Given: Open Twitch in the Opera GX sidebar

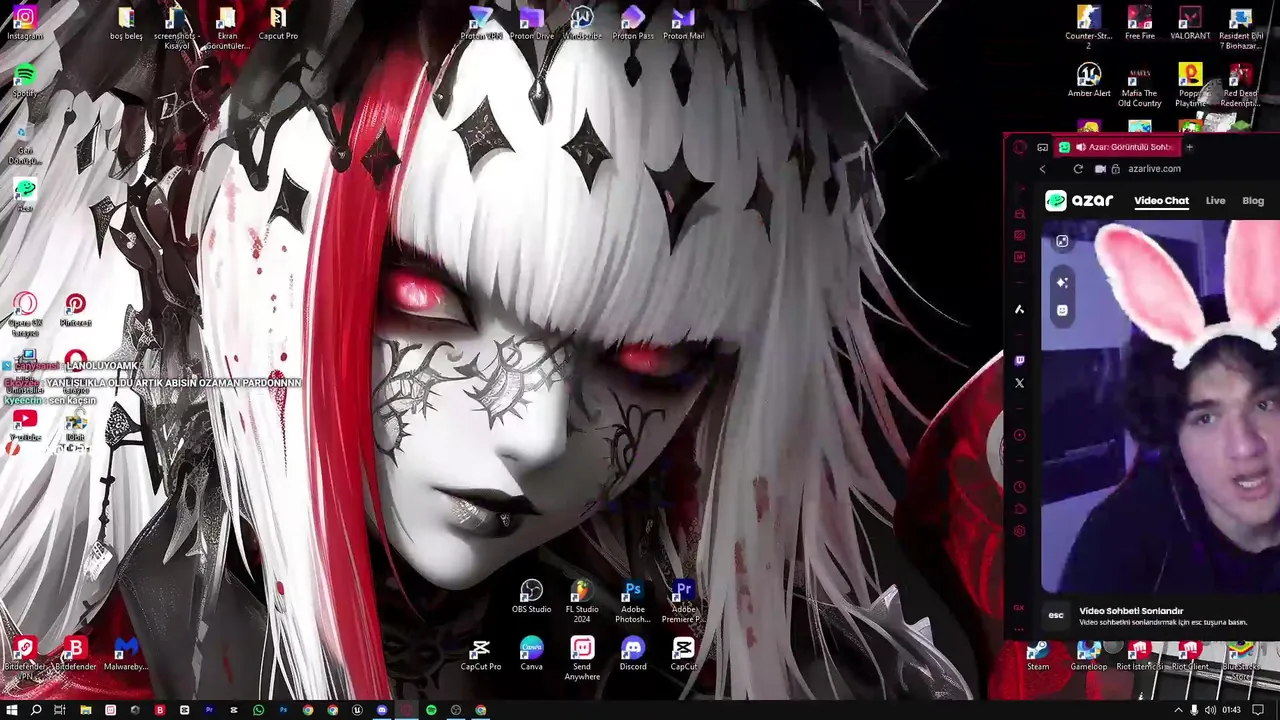Looking at the screenshot, I should point(1019,360).
